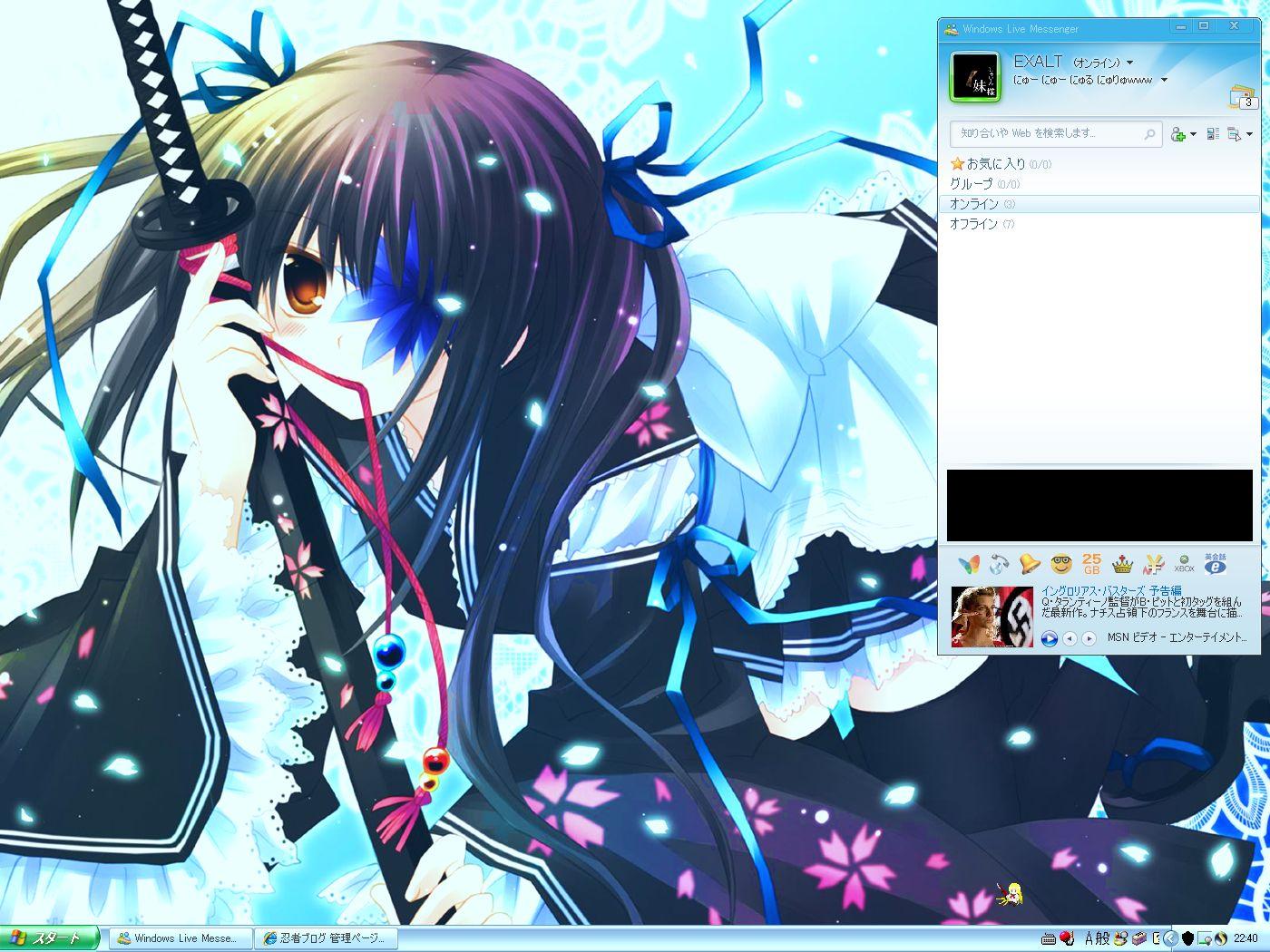The height and width of the screenshot is (952, 1270).
Task: Click the 英会話 English conversation icon
Action: pos(1216,564)
